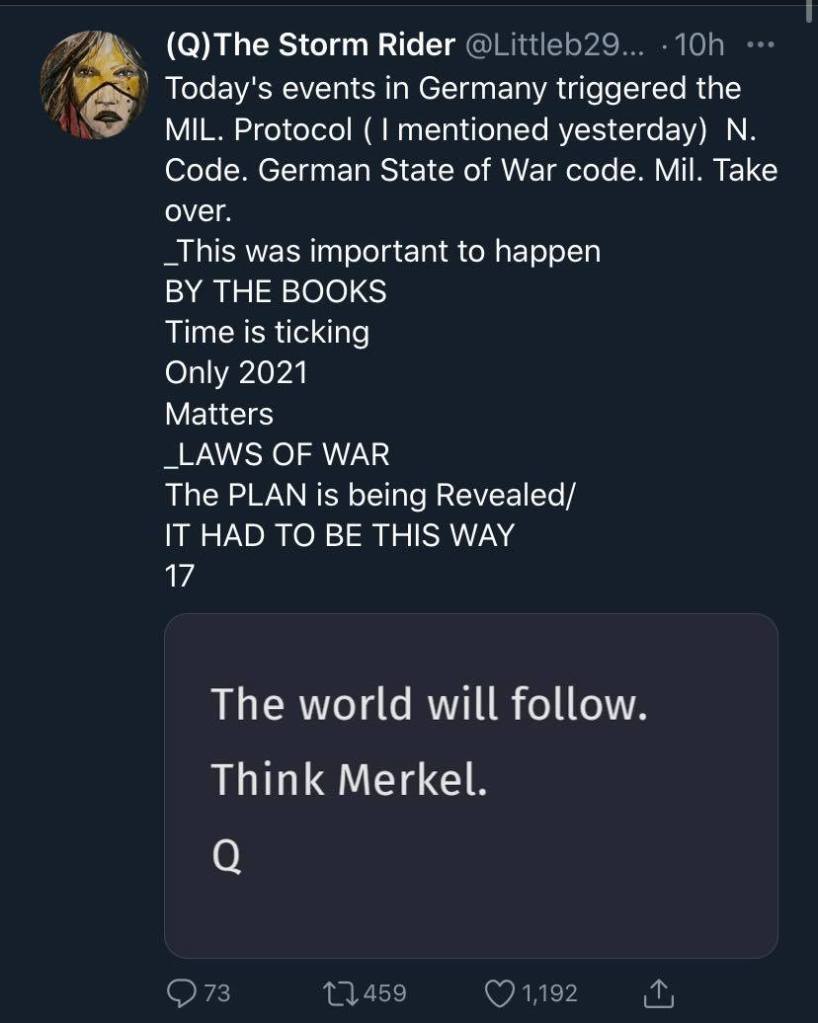Screen dimensions: 818x1023
Task: Select the @Littleb29 username handle
Action: coord(556,46)
